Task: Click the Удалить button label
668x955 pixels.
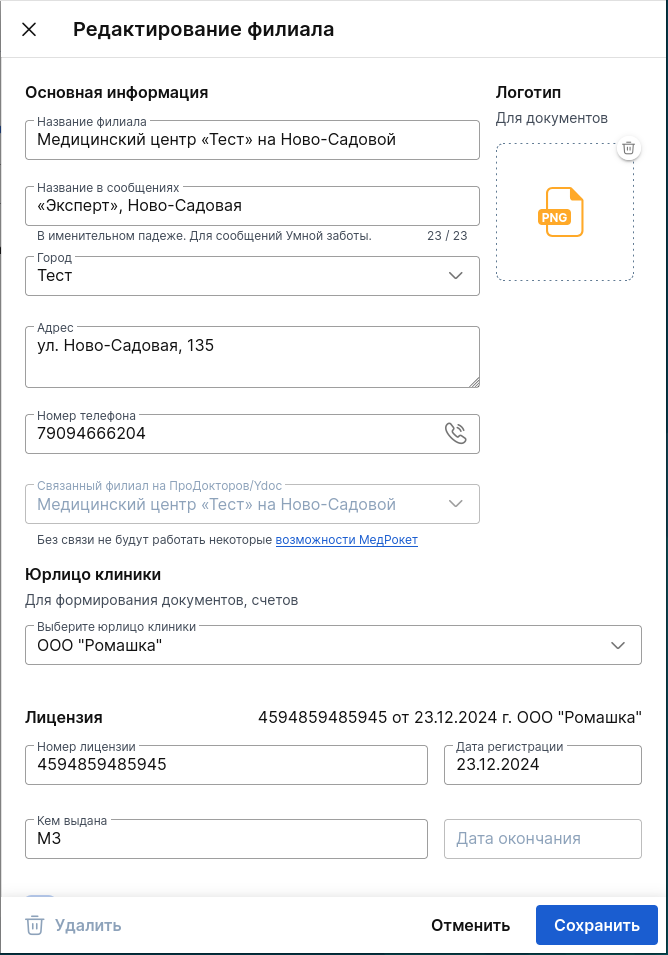Action: coord(88,925)
